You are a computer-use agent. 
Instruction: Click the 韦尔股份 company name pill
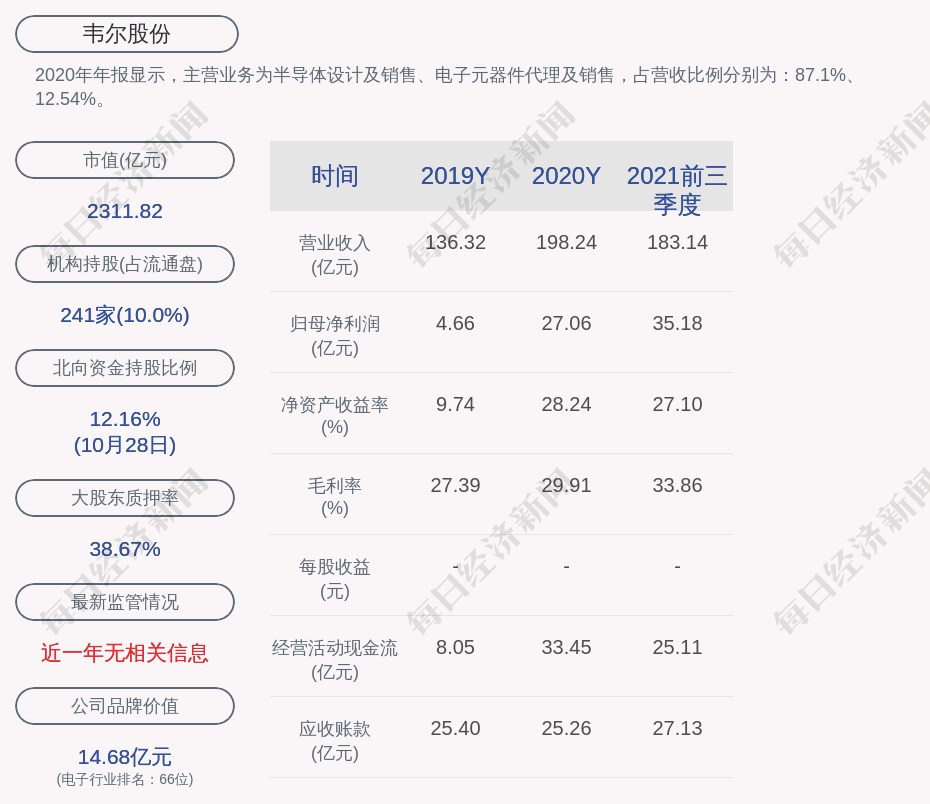click(x=127, y=34)
